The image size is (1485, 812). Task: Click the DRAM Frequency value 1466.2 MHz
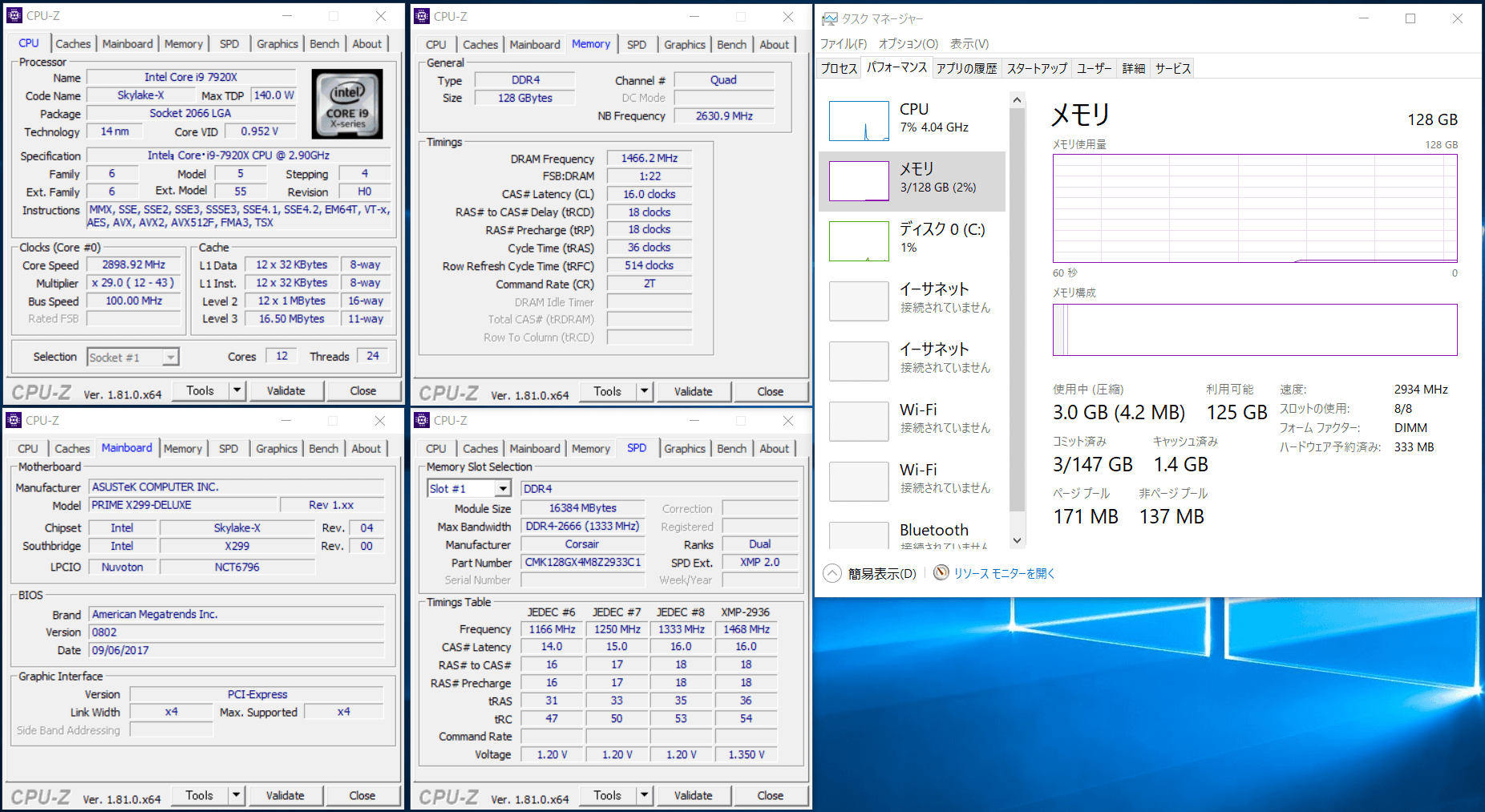coord(649,158)
